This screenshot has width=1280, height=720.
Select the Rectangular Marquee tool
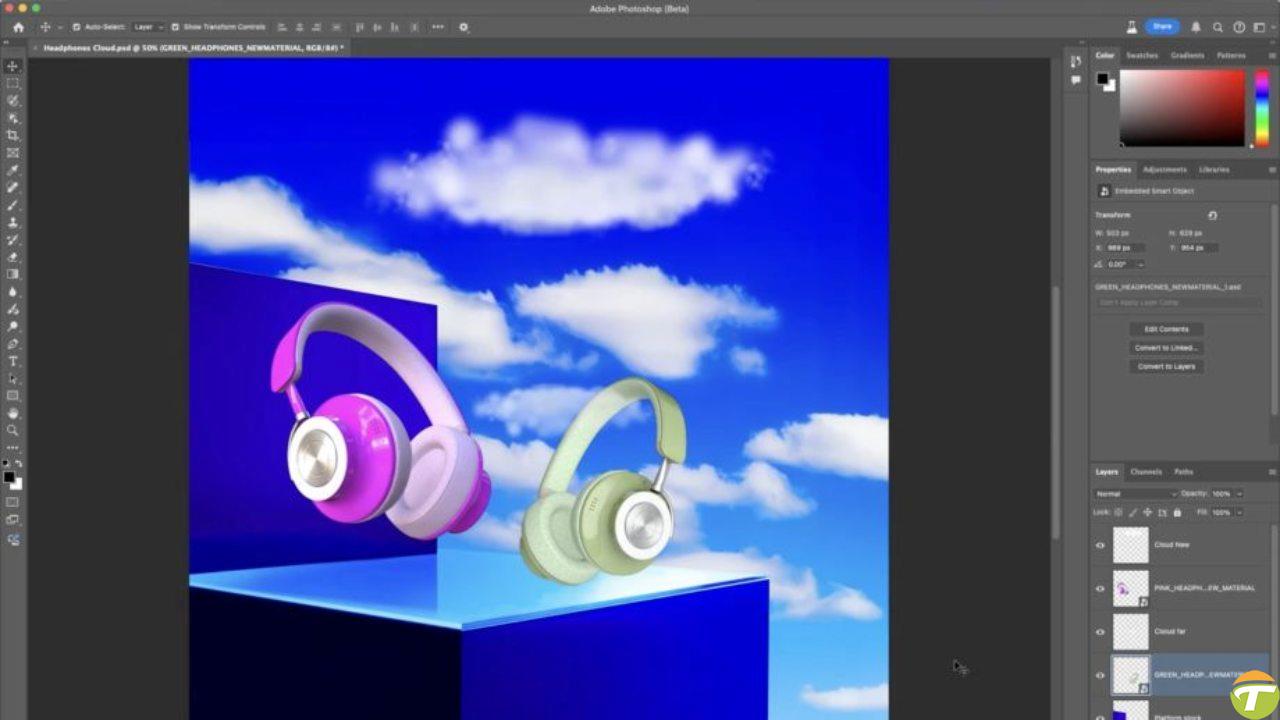tap(13, 84)
